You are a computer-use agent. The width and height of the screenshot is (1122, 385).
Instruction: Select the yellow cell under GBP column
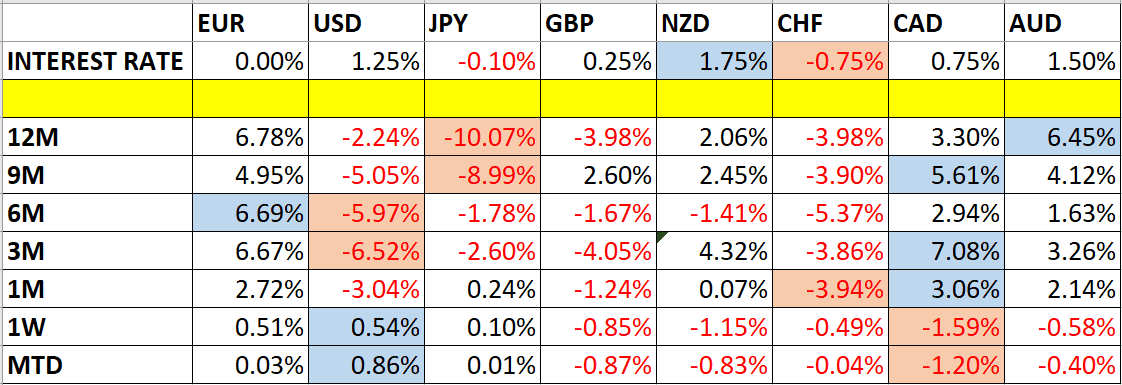click(x=597, y=99)
